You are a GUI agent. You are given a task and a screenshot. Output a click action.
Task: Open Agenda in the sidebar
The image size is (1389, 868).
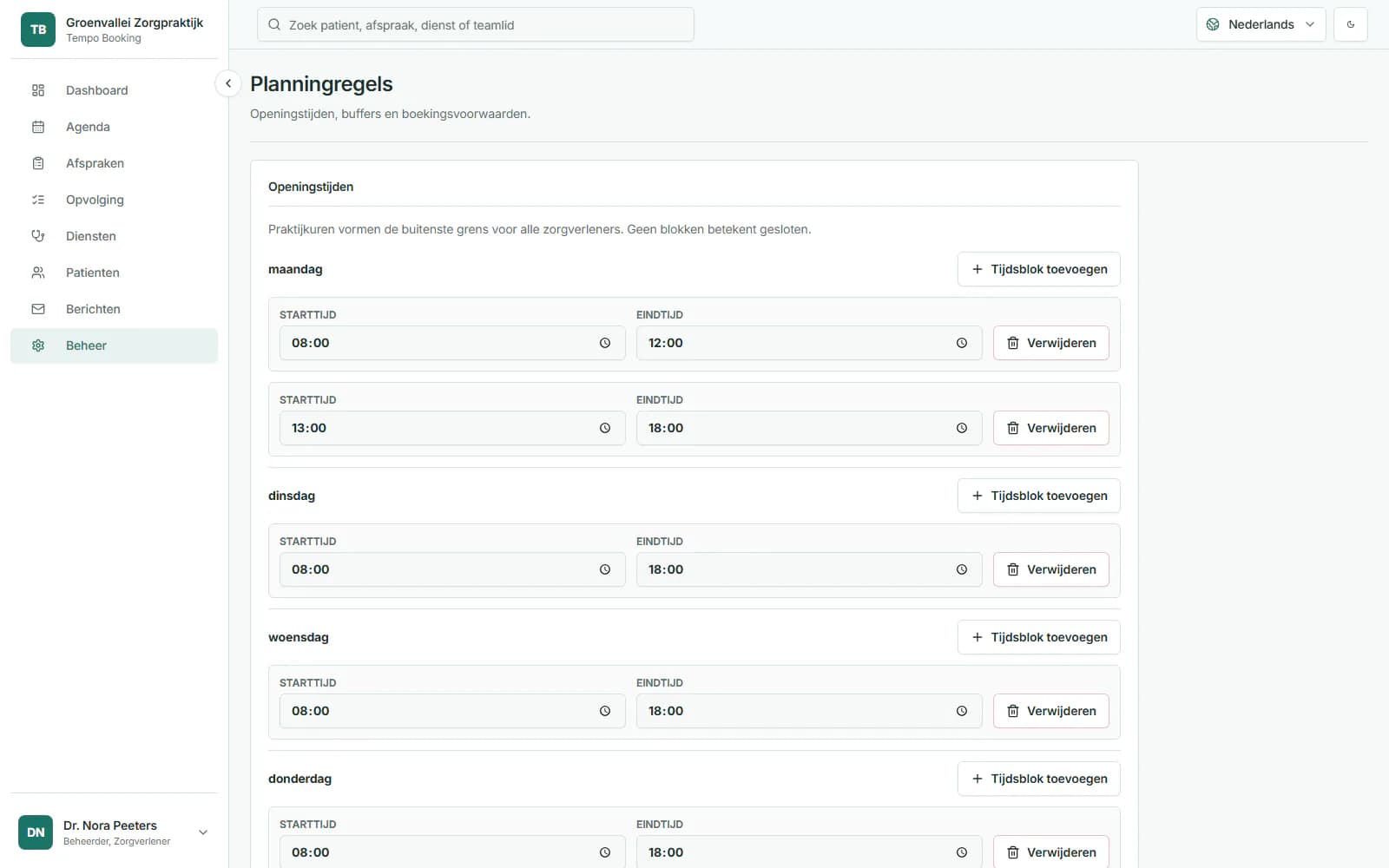coord(114,127)
